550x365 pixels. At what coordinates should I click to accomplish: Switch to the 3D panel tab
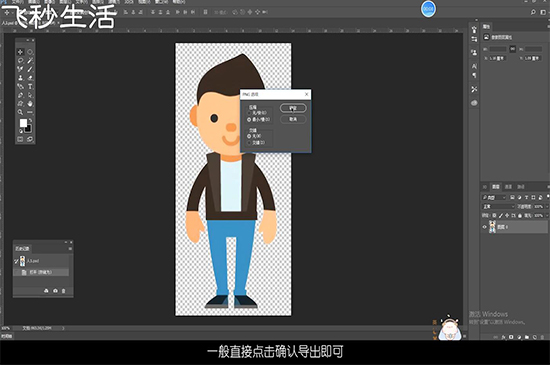(485, 187)
